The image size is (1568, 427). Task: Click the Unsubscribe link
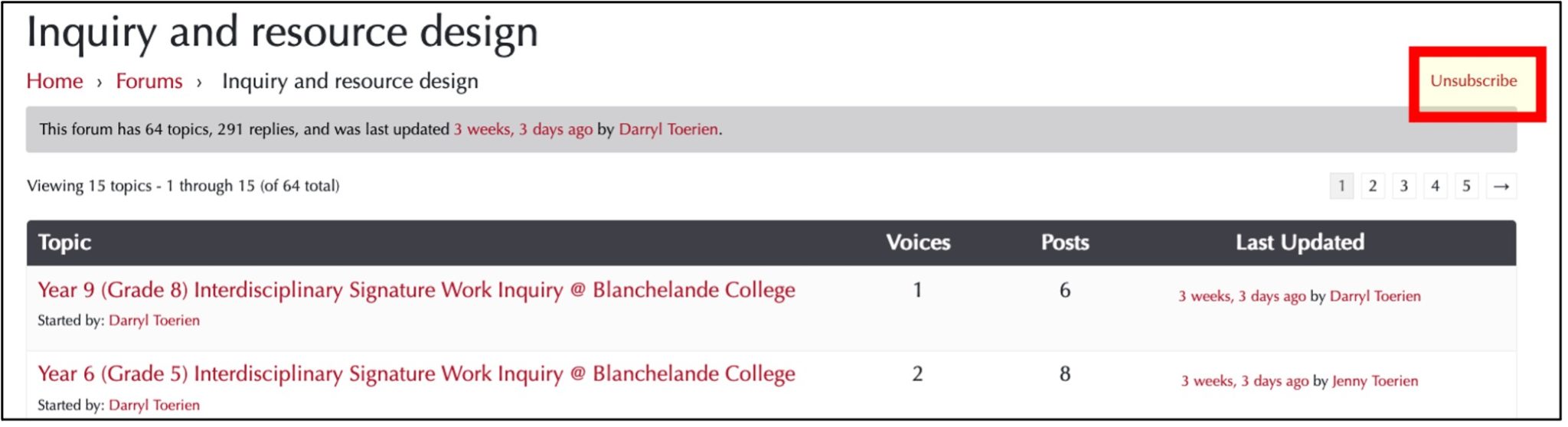tap(1473, 80)
